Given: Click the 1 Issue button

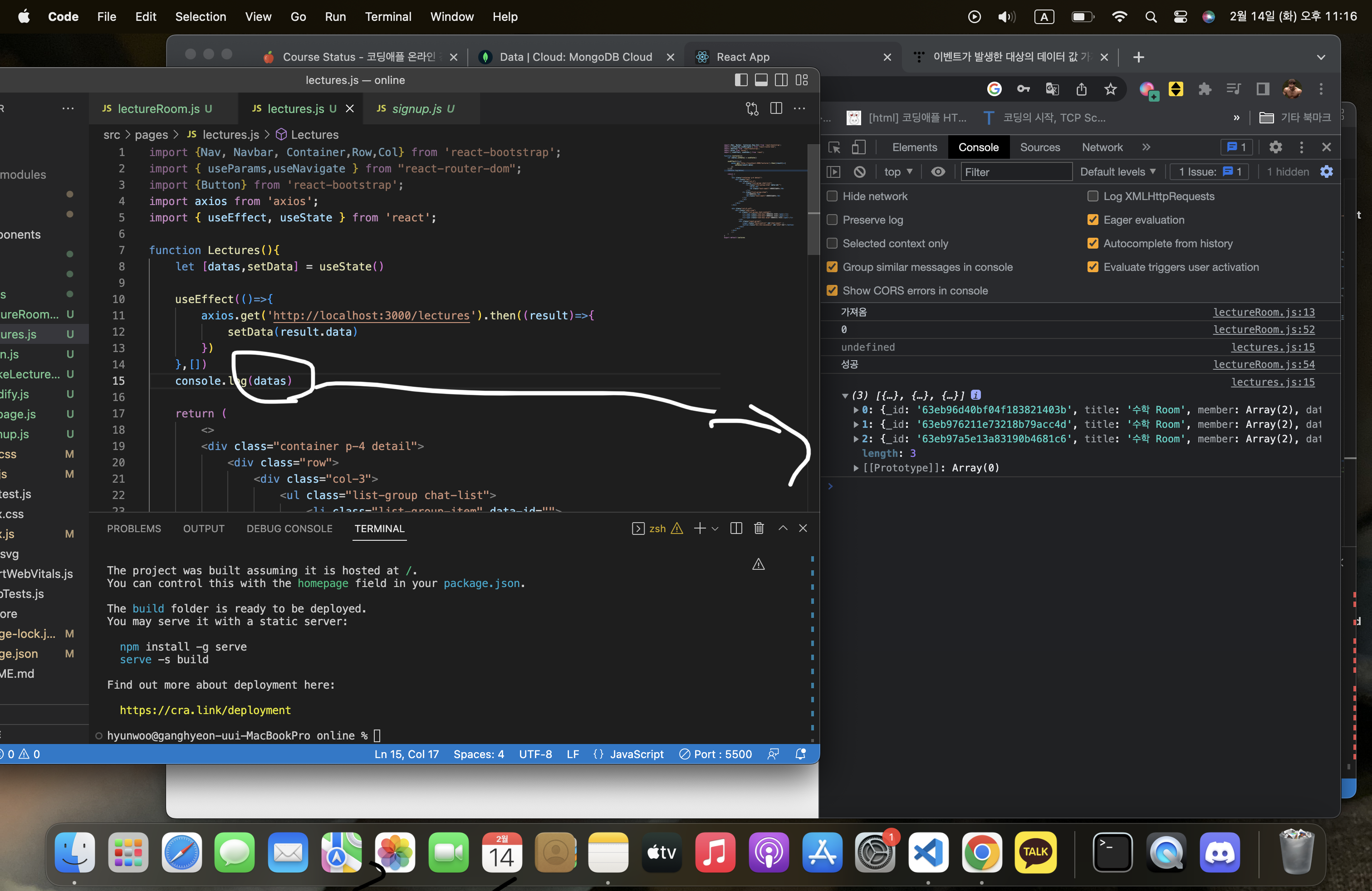Looking at the screenshot, I should tap(1209, 172).
